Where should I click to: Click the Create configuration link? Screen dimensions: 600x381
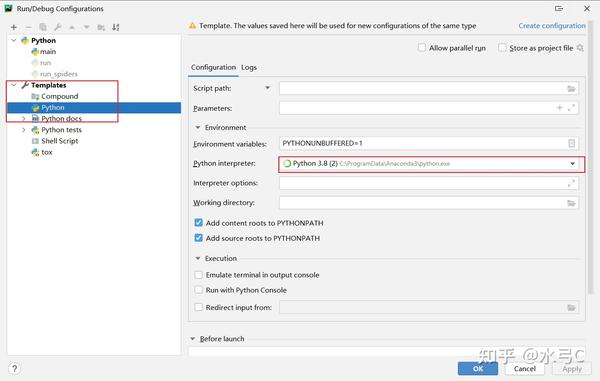[552, 26]
